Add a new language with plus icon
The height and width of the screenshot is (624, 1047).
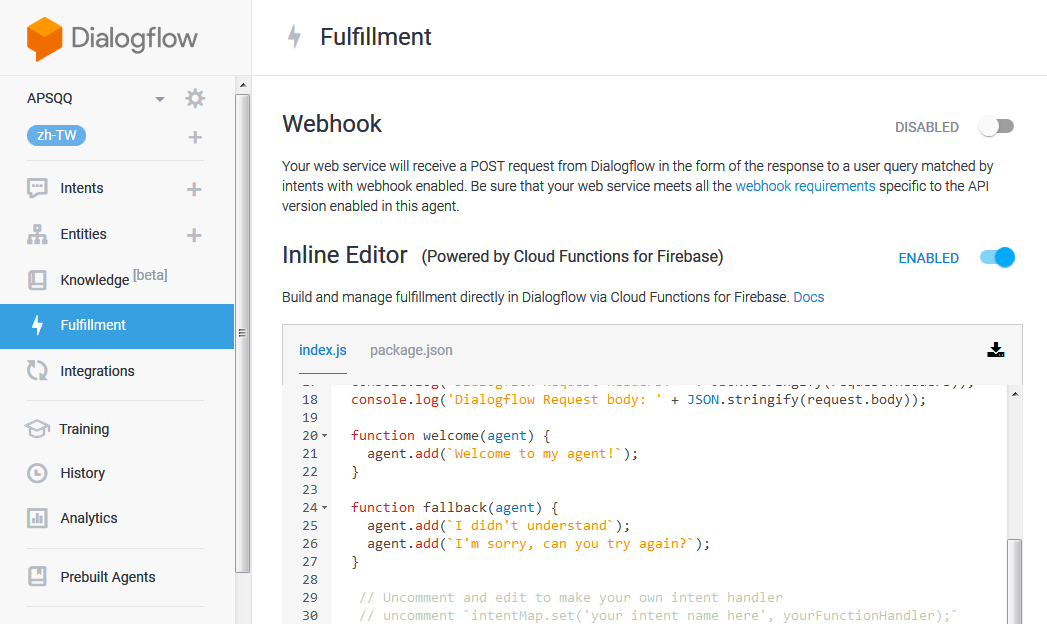click(195, 137)
